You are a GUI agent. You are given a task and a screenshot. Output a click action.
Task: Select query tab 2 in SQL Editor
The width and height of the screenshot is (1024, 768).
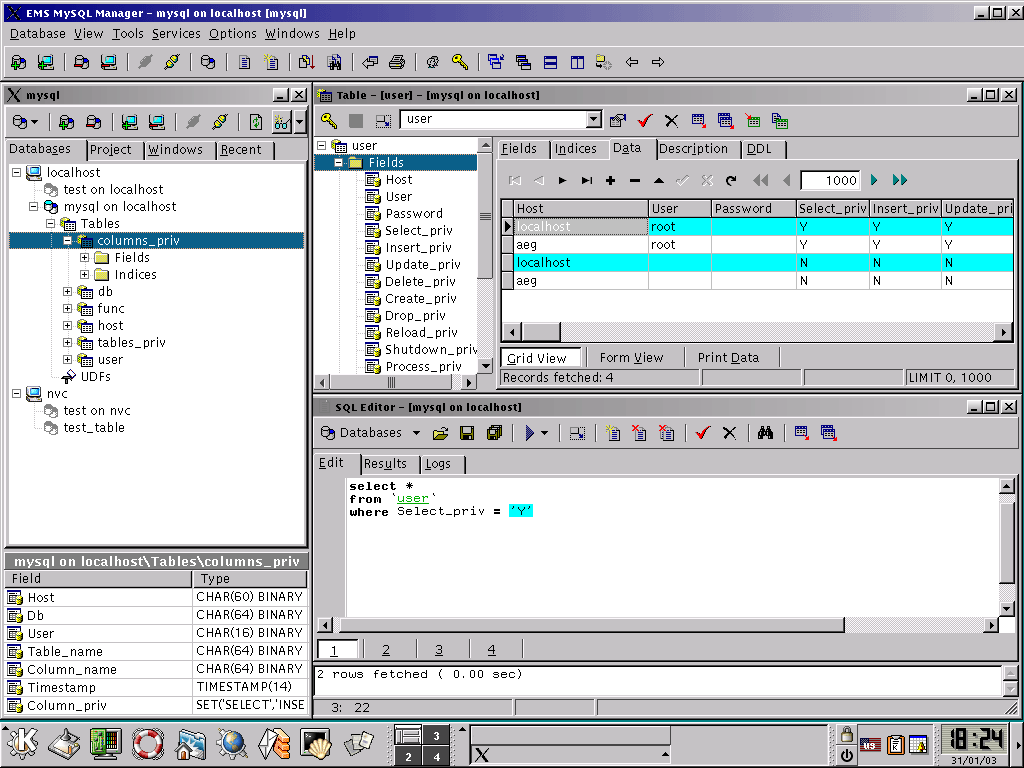[x=386, y=650]
